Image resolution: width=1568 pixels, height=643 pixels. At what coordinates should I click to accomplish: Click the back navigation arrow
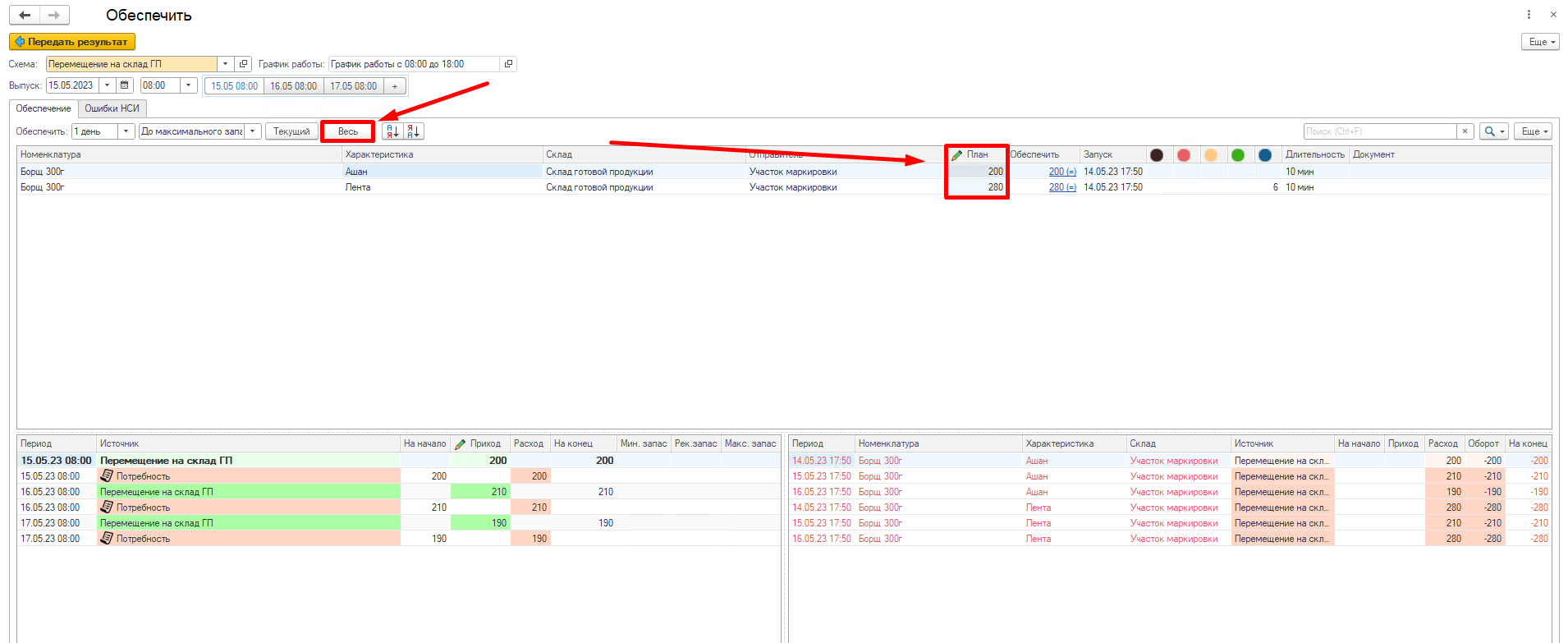[25, 15]
